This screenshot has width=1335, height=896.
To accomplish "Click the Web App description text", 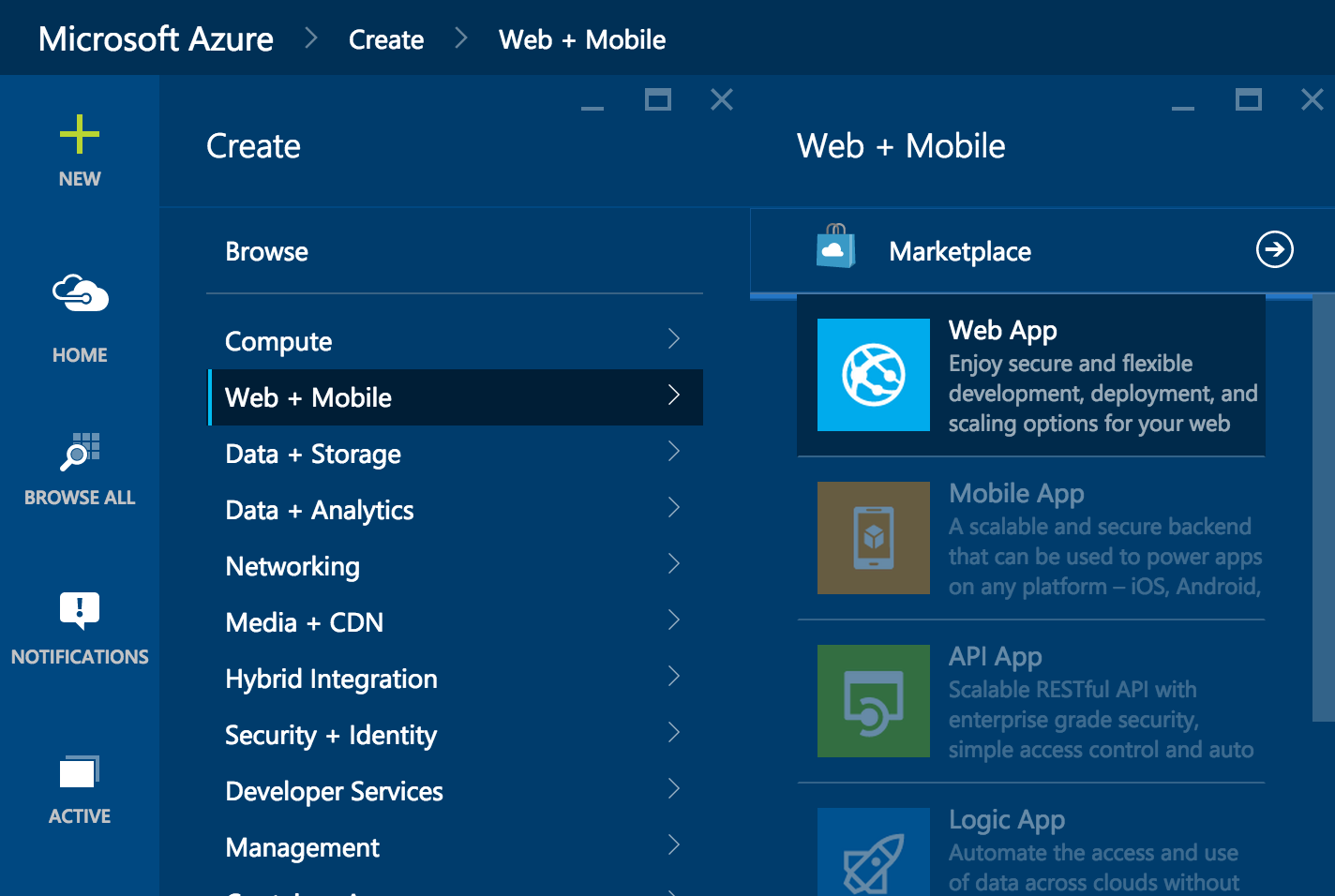I will [1103, 394].
